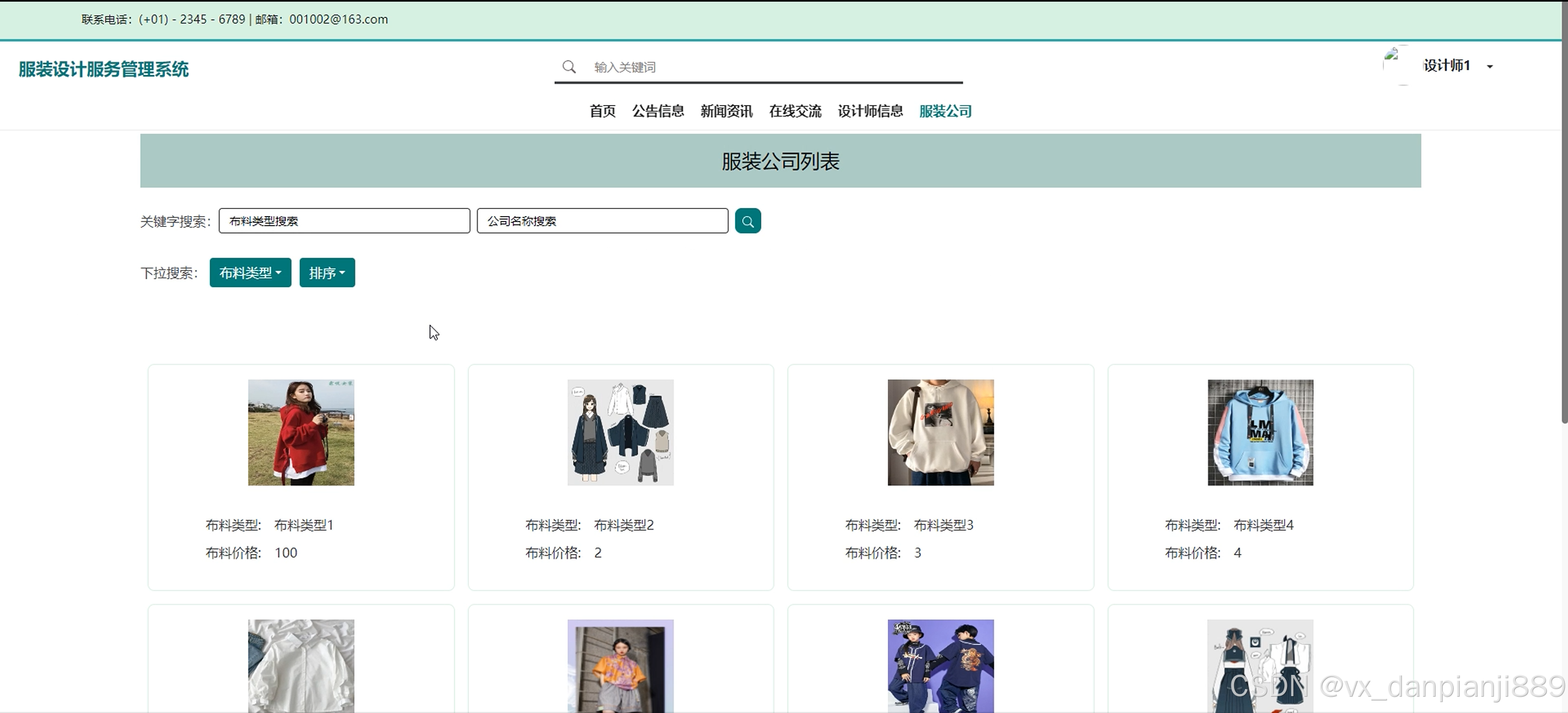Open the 公告信息 menu item
Screen dimensions: 1568x713
tap(657, 112)
